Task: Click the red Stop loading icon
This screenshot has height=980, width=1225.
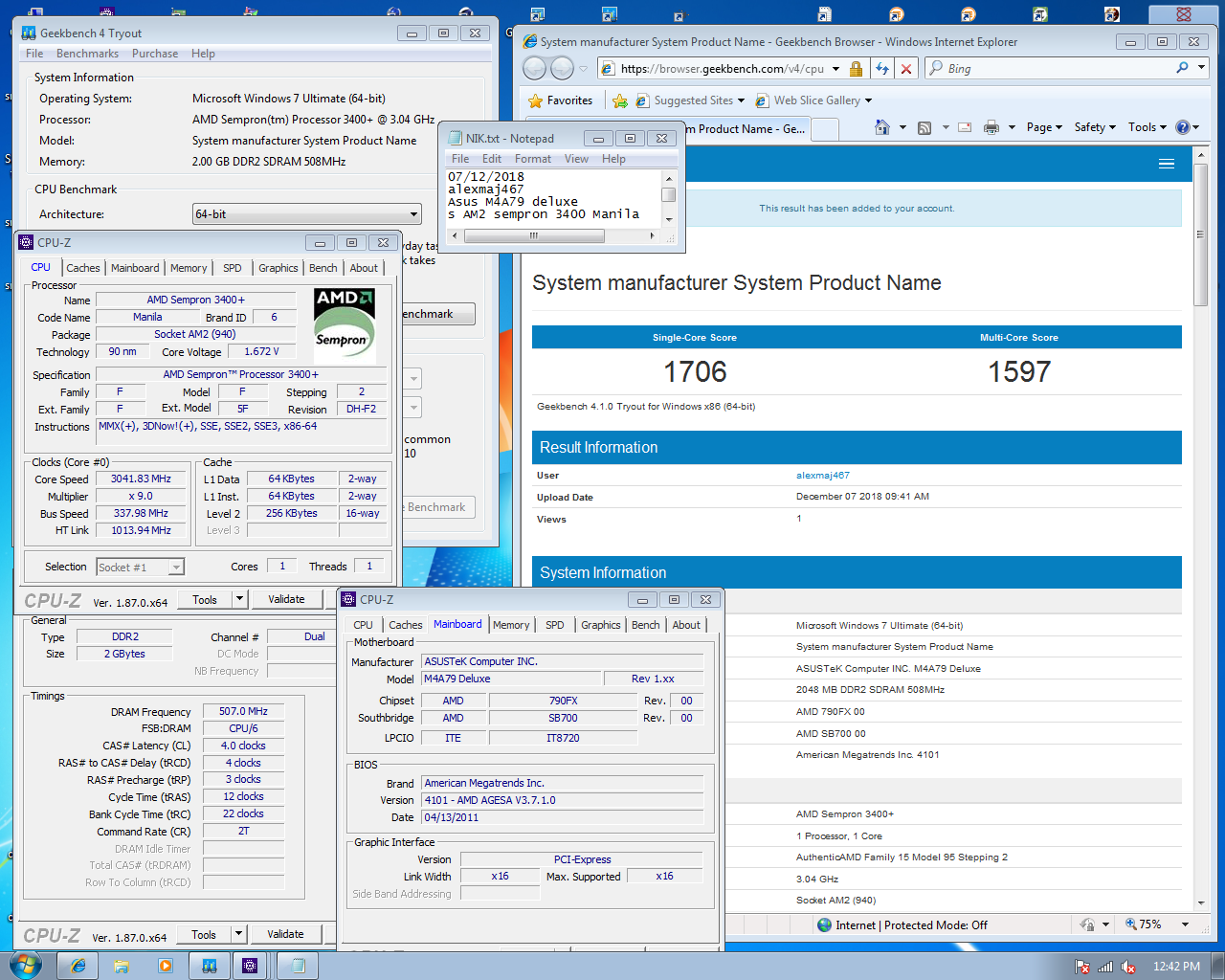Action: coord(906,69)
